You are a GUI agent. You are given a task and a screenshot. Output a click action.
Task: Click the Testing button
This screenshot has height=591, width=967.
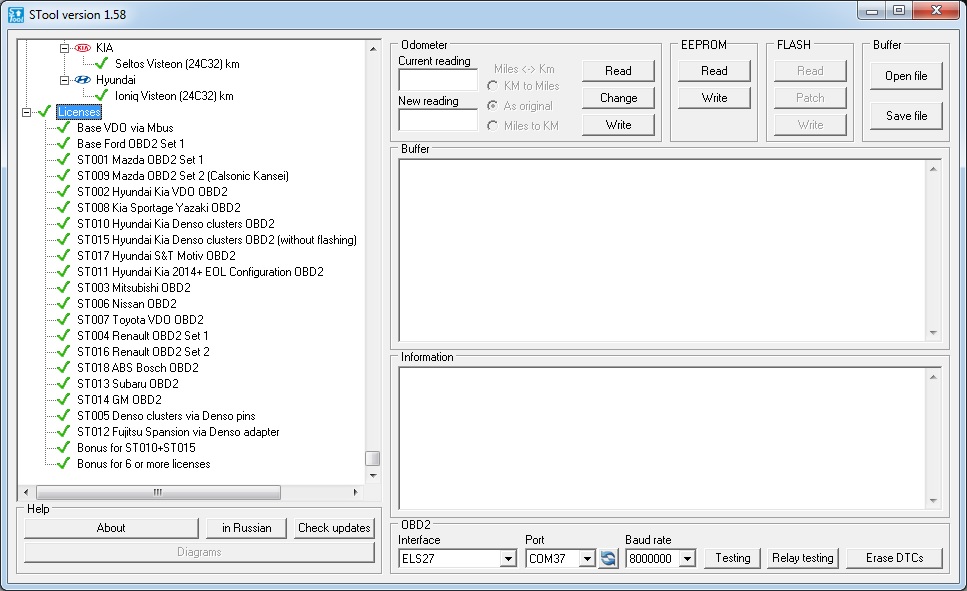(733, 558)
